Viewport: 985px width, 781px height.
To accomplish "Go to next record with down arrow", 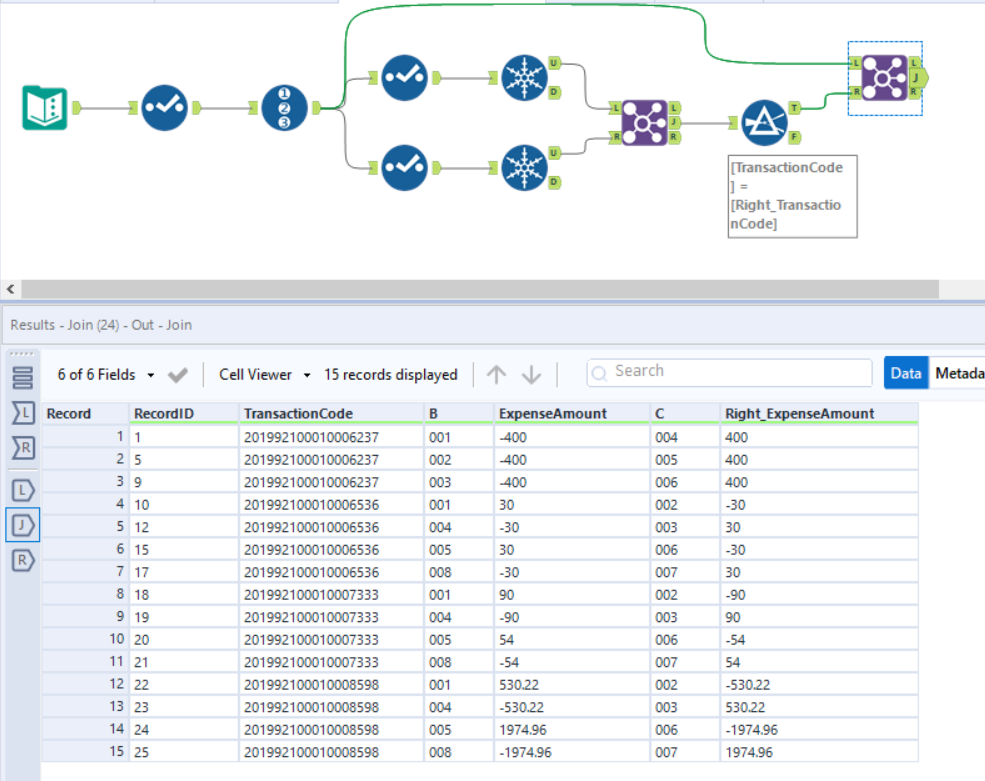I will coord(531,375).
